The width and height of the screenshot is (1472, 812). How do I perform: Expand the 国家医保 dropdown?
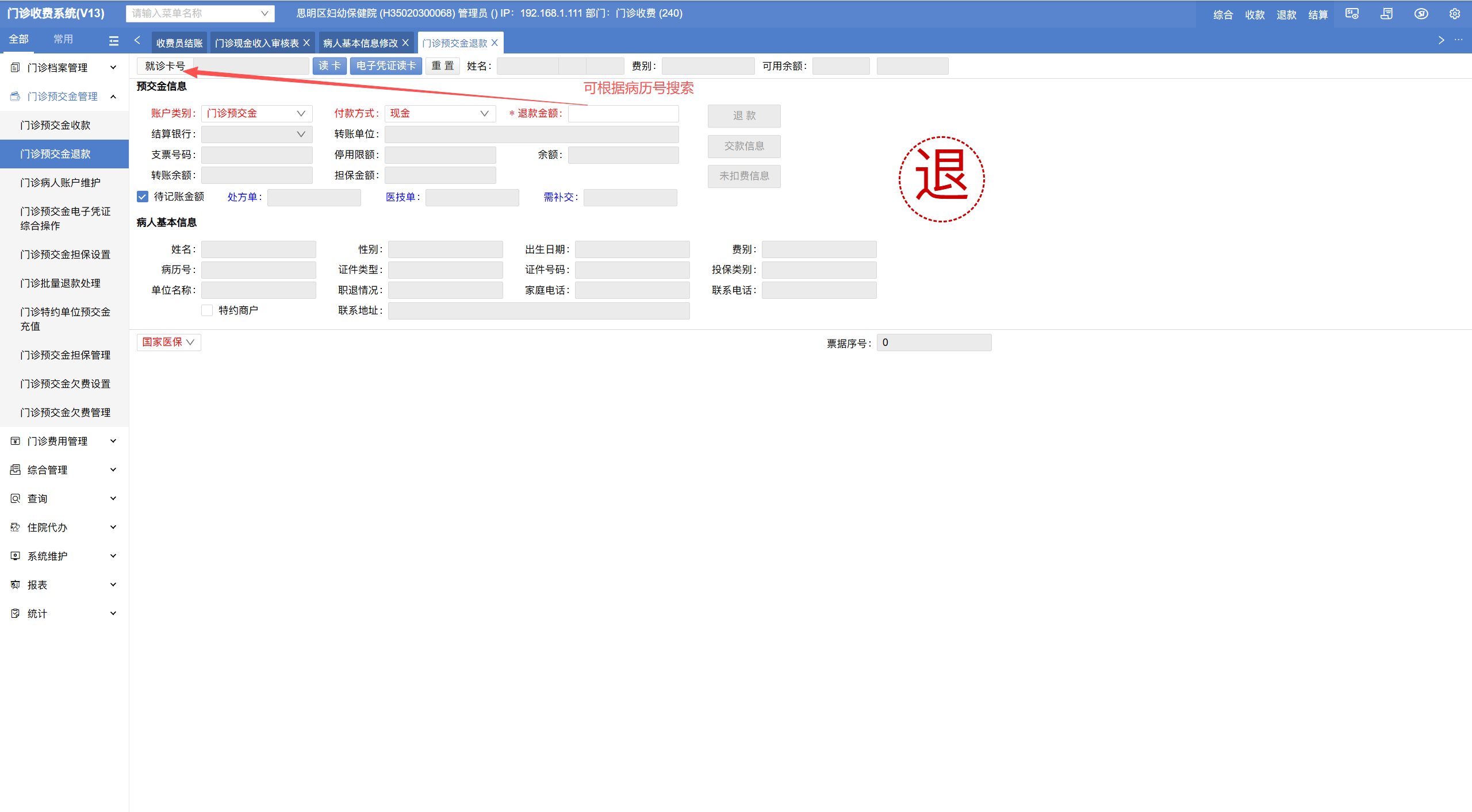[x=168, y=342]
